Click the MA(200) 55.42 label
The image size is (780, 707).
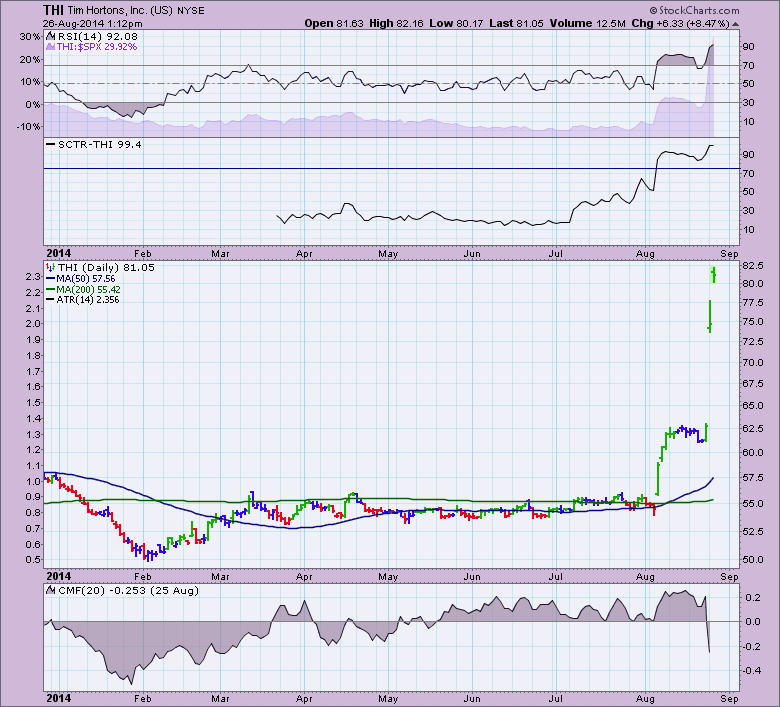click(88, 290)
